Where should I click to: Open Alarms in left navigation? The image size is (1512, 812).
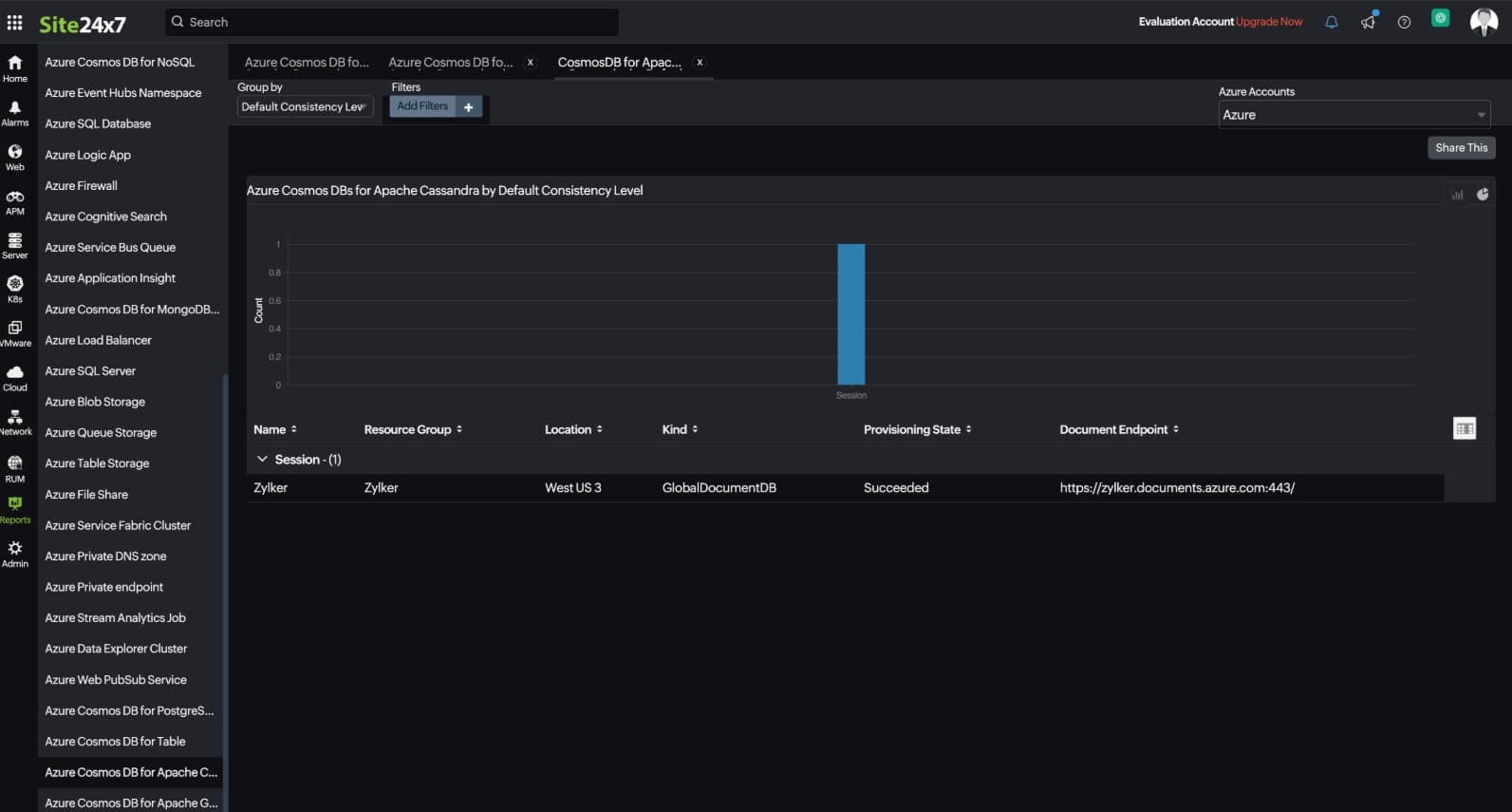click(15, 113)
